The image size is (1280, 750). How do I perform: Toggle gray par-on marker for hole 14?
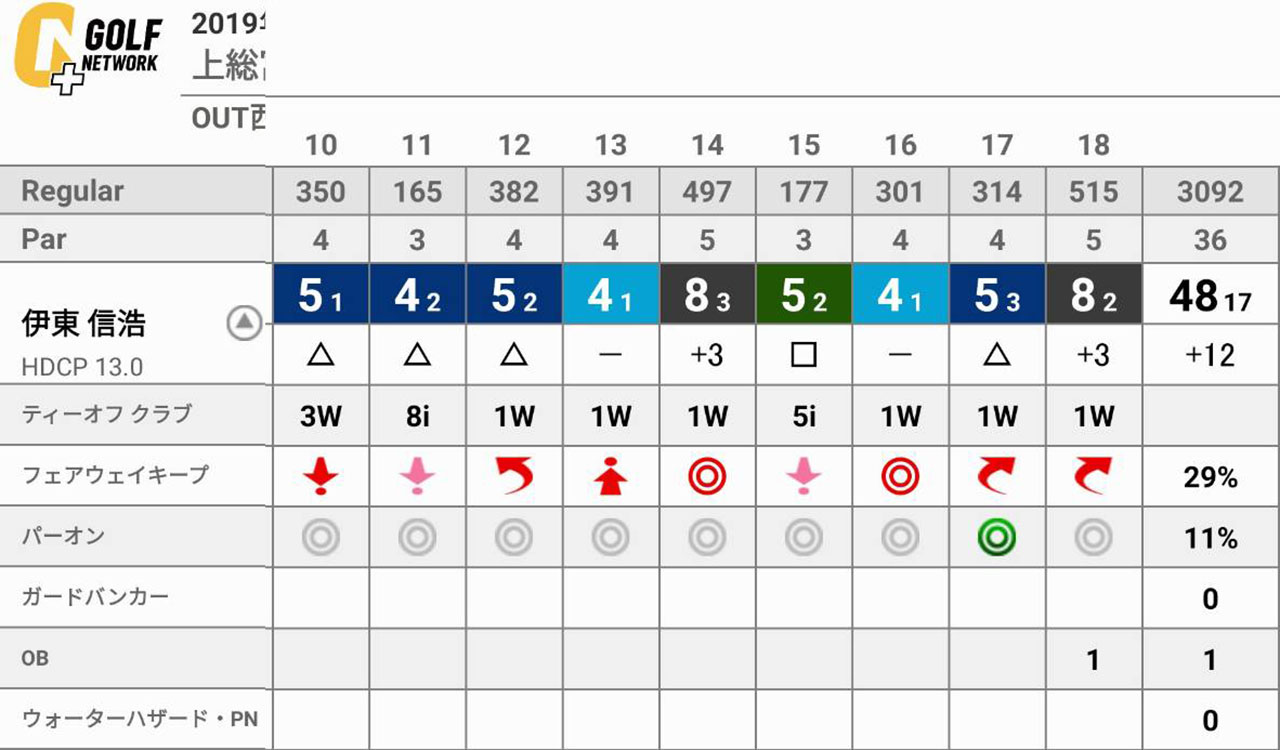(707, 538)
